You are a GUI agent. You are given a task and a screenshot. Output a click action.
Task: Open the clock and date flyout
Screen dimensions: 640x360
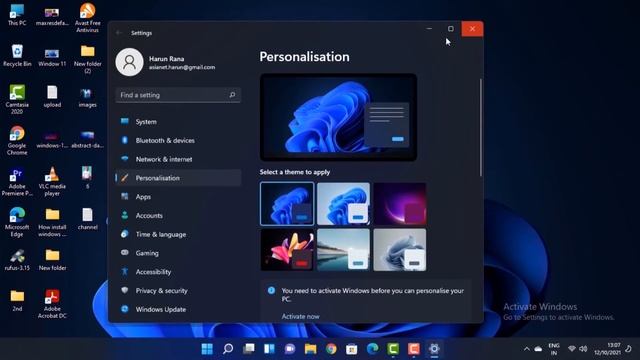point(607,349)
